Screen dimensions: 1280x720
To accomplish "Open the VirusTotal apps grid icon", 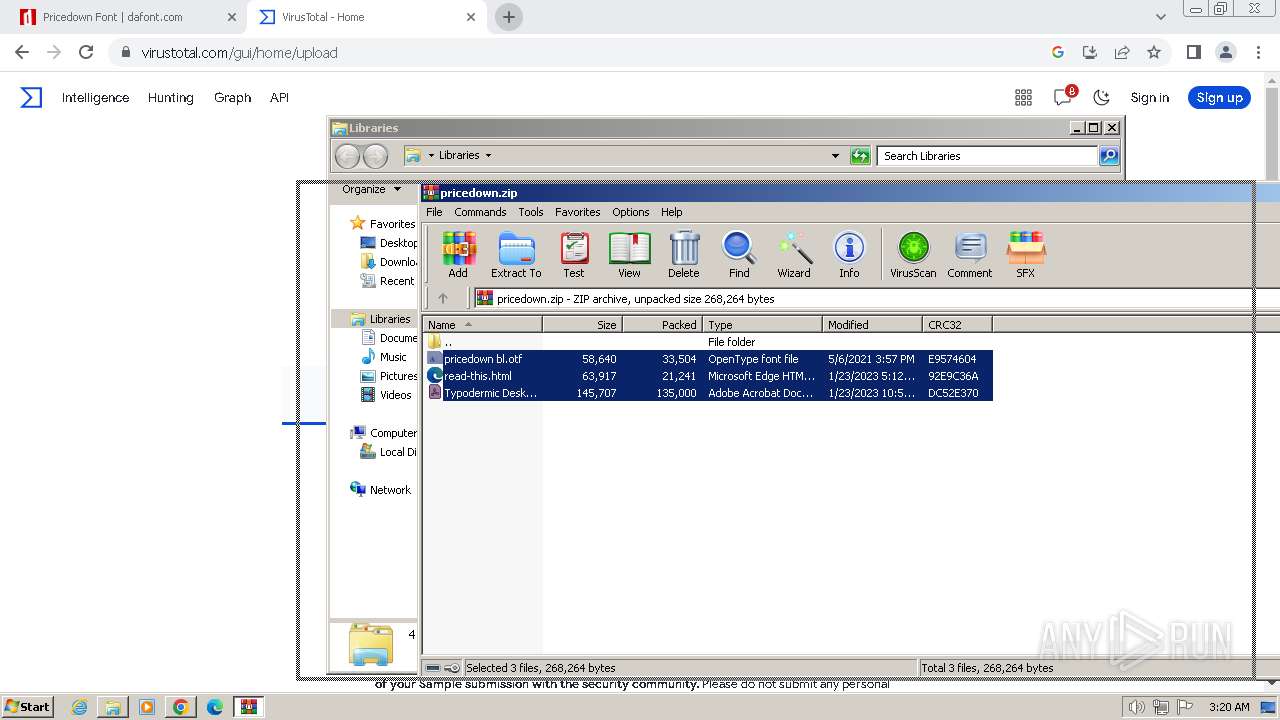I will tap(1023, 97).
